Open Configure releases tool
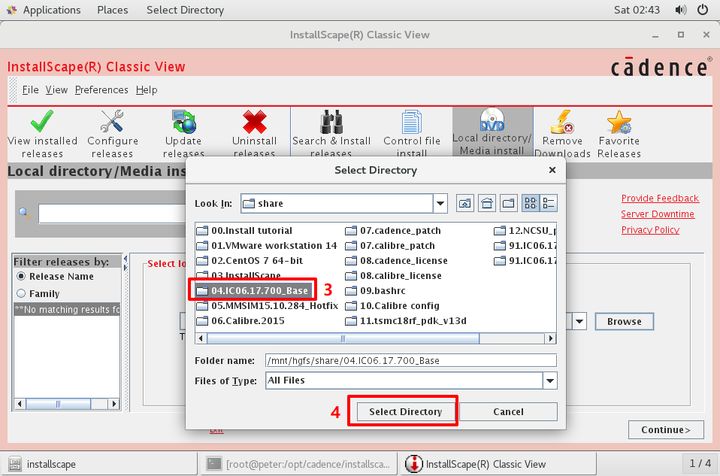This screenshot has width=720, height=476. [x=112, y=134]
